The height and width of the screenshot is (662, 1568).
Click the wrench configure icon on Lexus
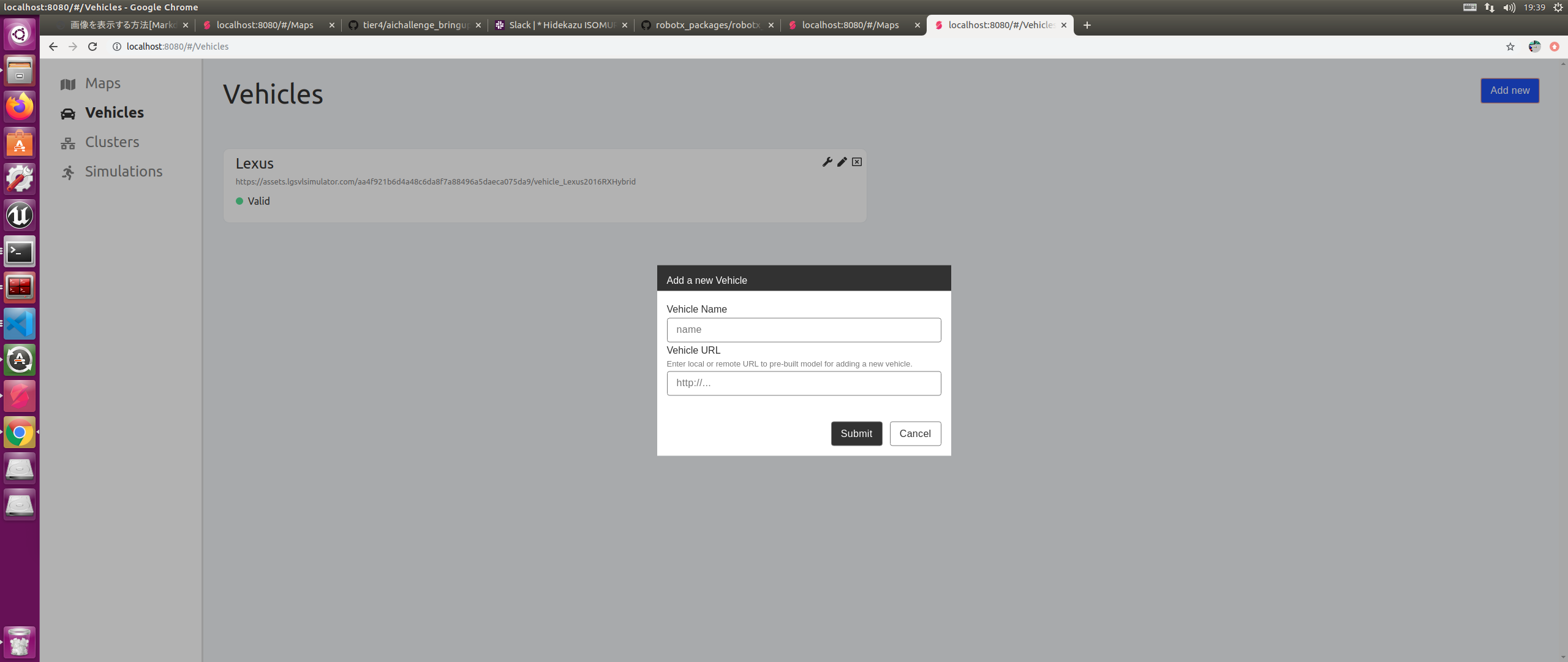(x=827, y=162)
